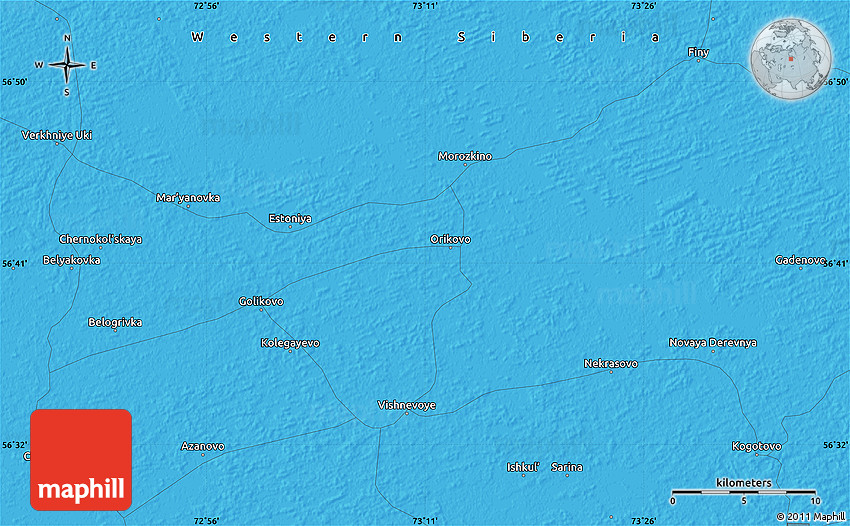Click the compass rose icon
The image size is (850, 526).
[x=66, y=66]
